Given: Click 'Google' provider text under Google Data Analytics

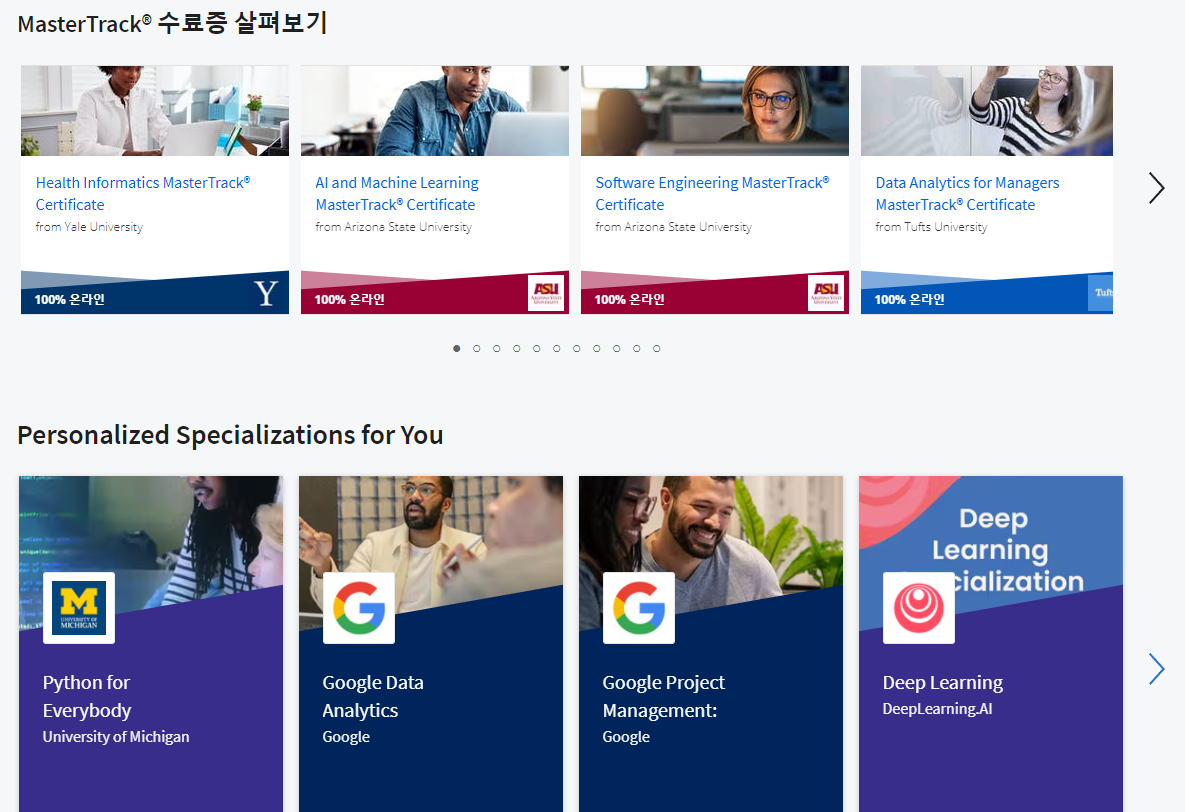Looking at the screenshot, I should pos(346,736).
